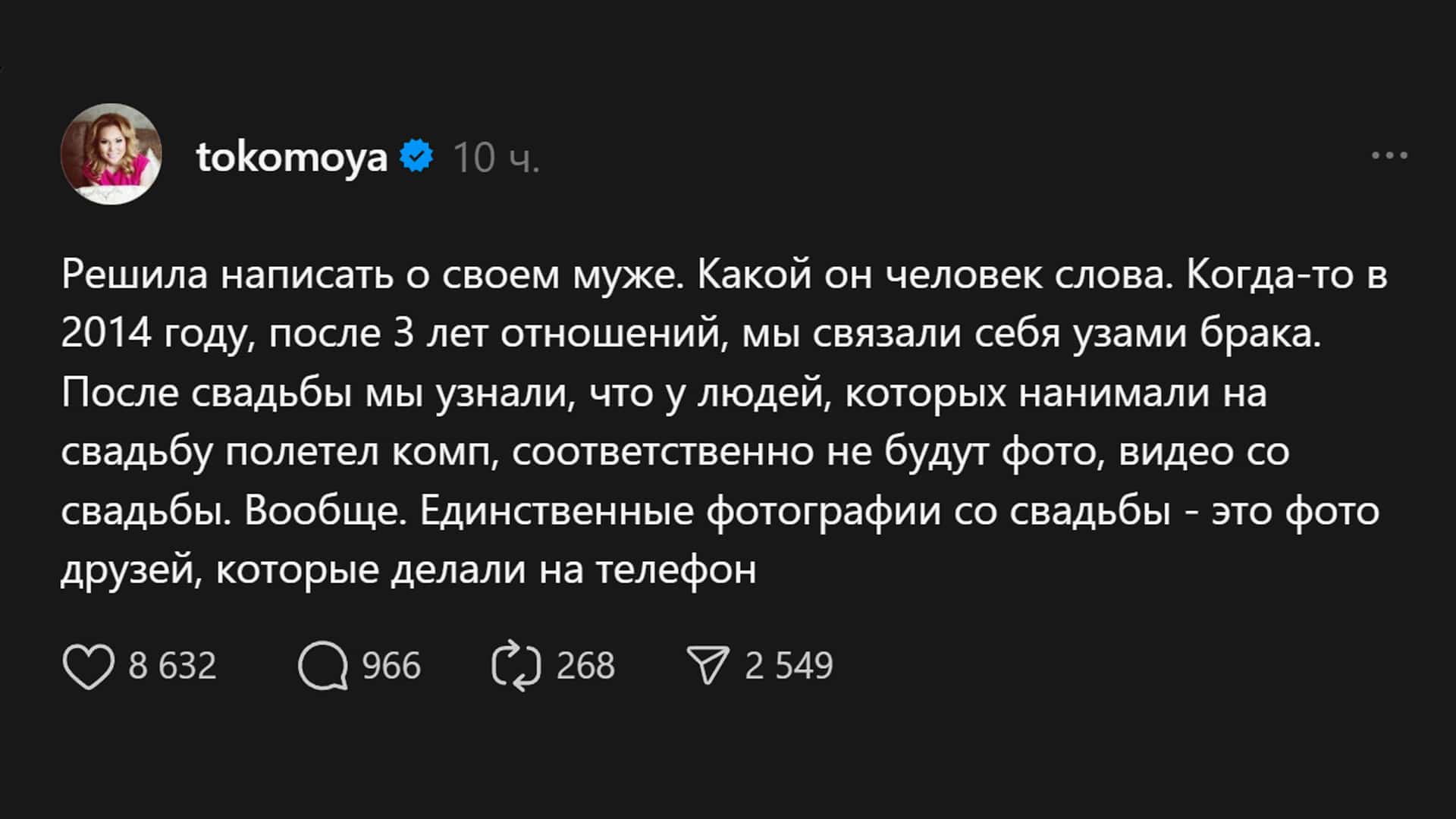Image resolution: width=1456 pixels, height=819 pixels.
Task: Click the final word "телефон" in post
Action: (676, 570)
